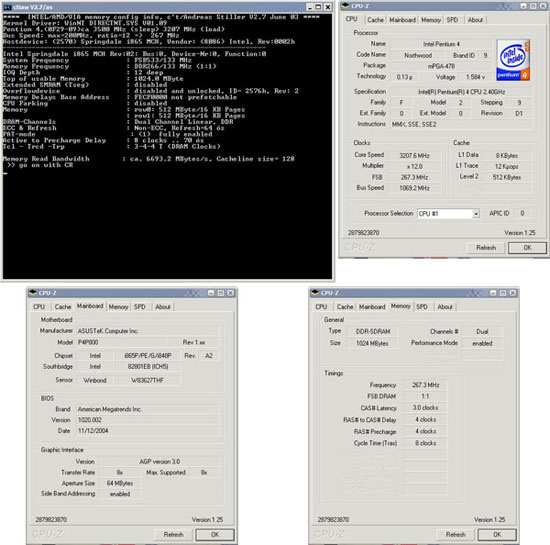Minimize the CPU-Z Memory window
Viewport: 550px width, 545px height.
[x=493, y=293]
